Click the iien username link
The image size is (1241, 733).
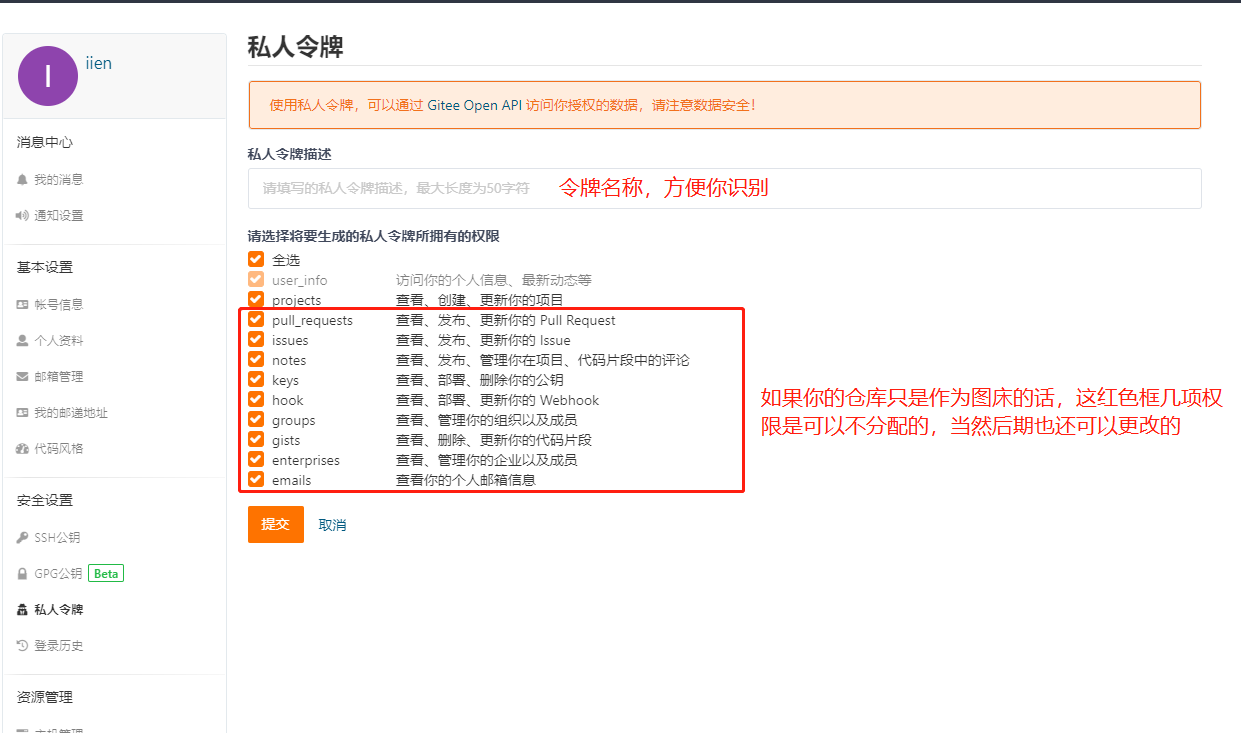(x=98, y=64)
